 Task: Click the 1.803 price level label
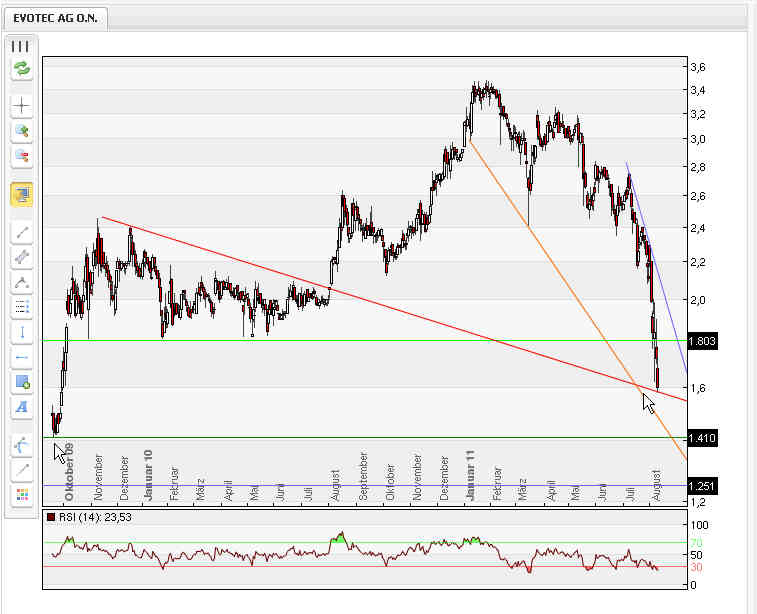point(703,342)
